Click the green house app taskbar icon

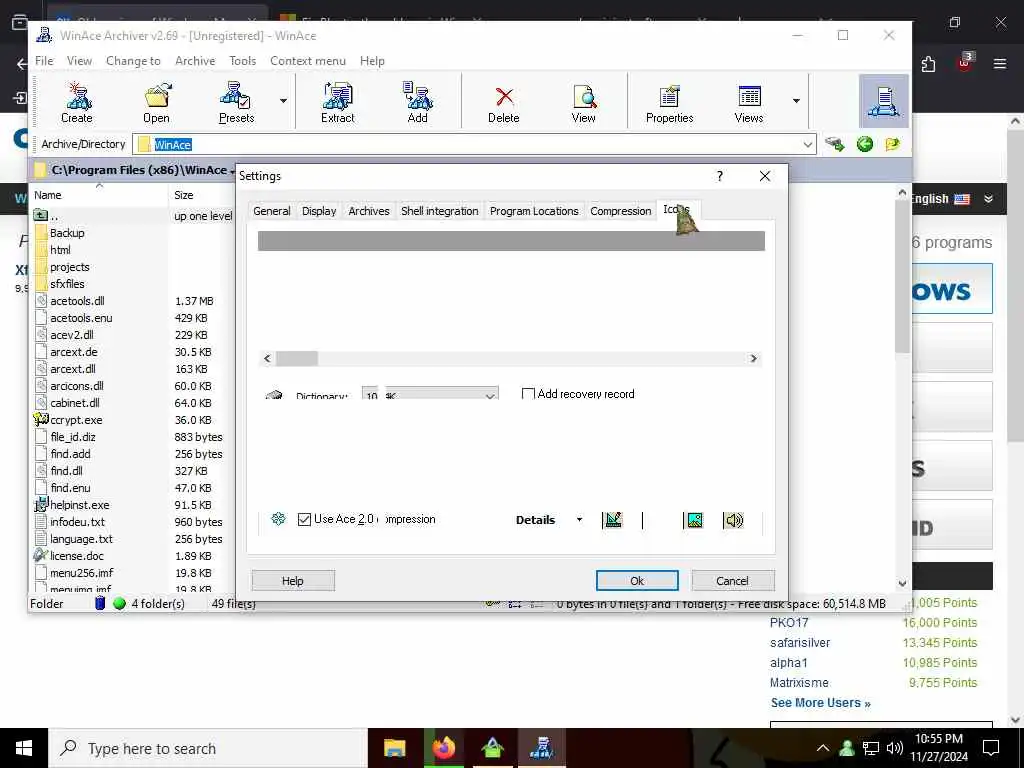[493, 748]
